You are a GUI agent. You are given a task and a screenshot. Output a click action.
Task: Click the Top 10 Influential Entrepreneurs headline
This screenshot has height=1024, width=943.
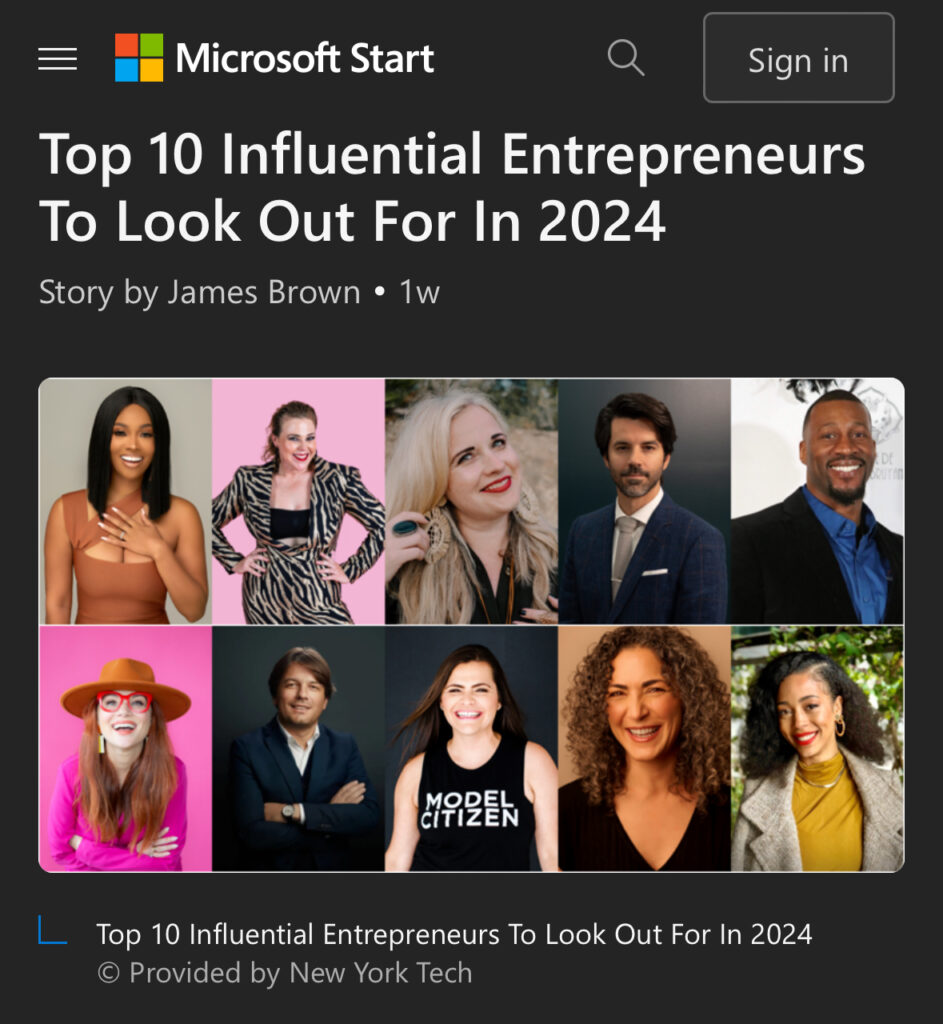(x=452, y=189)
